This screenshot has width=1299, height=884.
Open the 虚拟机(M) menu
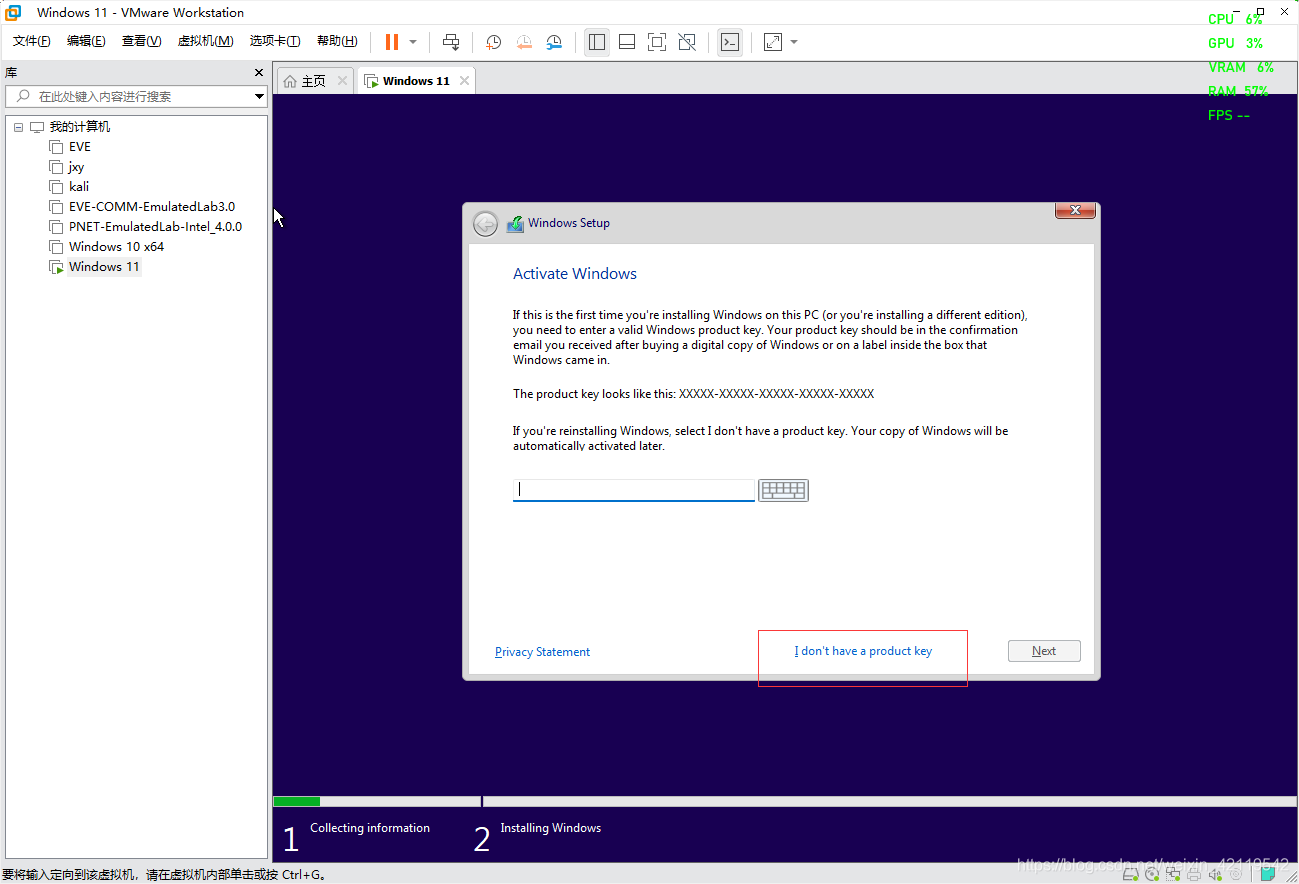[x=205, y=41]
